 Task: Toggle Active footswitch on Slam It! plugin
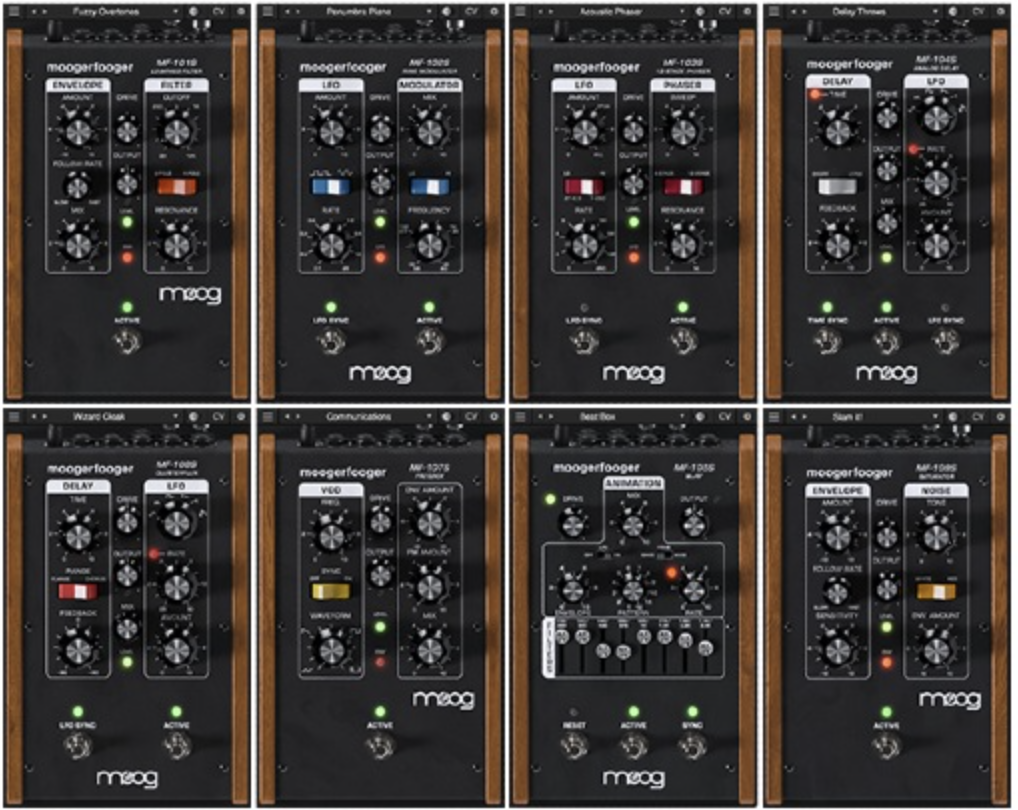tap(886, 746)
